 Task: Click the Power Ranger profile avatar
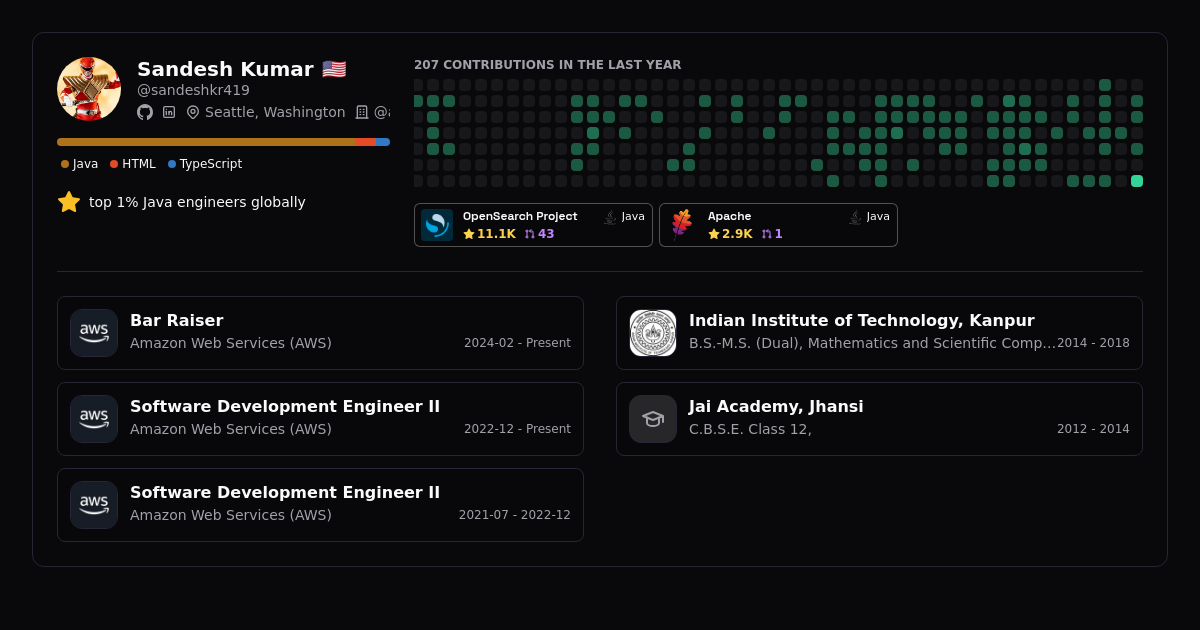(x=89, y=89)
